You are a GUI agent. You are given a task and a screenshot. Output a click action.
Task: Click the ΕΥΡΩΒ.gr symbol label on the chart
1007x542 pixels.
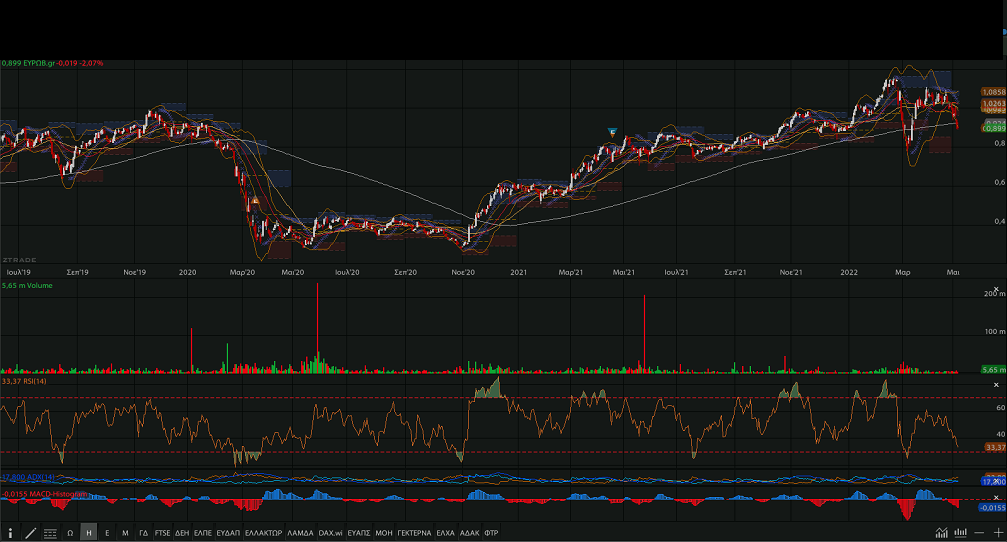coord(38,63)
